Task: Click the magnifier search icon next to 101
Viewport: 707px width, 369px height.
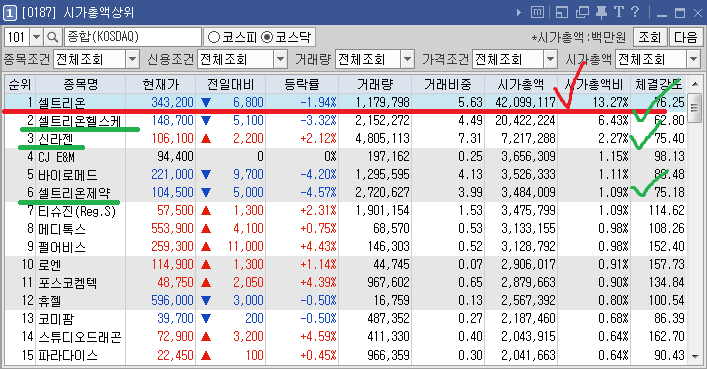Action: pyautogui.click(x=53, y=37)
